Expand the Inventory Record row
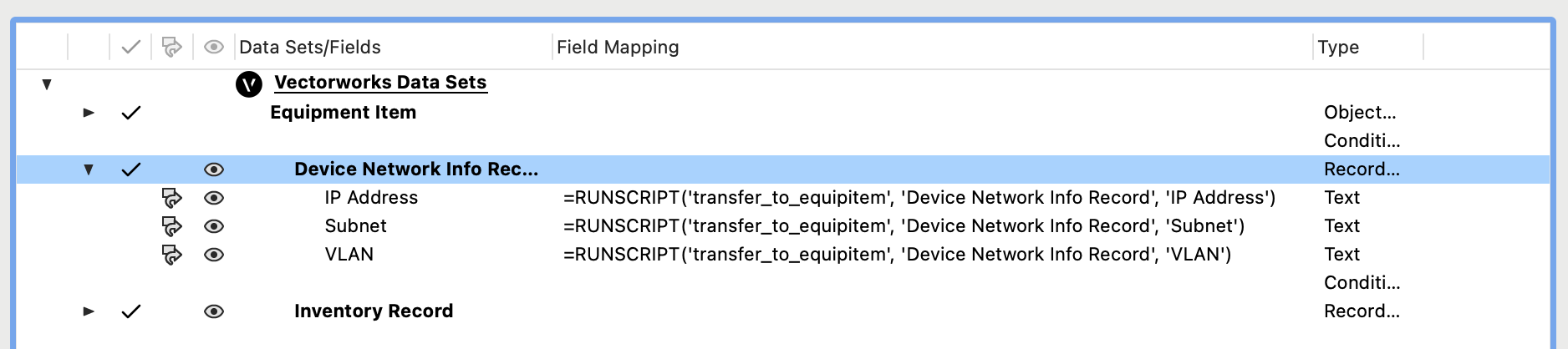Image resolution: width=1568 pixels, height=349 pixels. (89, 311)
